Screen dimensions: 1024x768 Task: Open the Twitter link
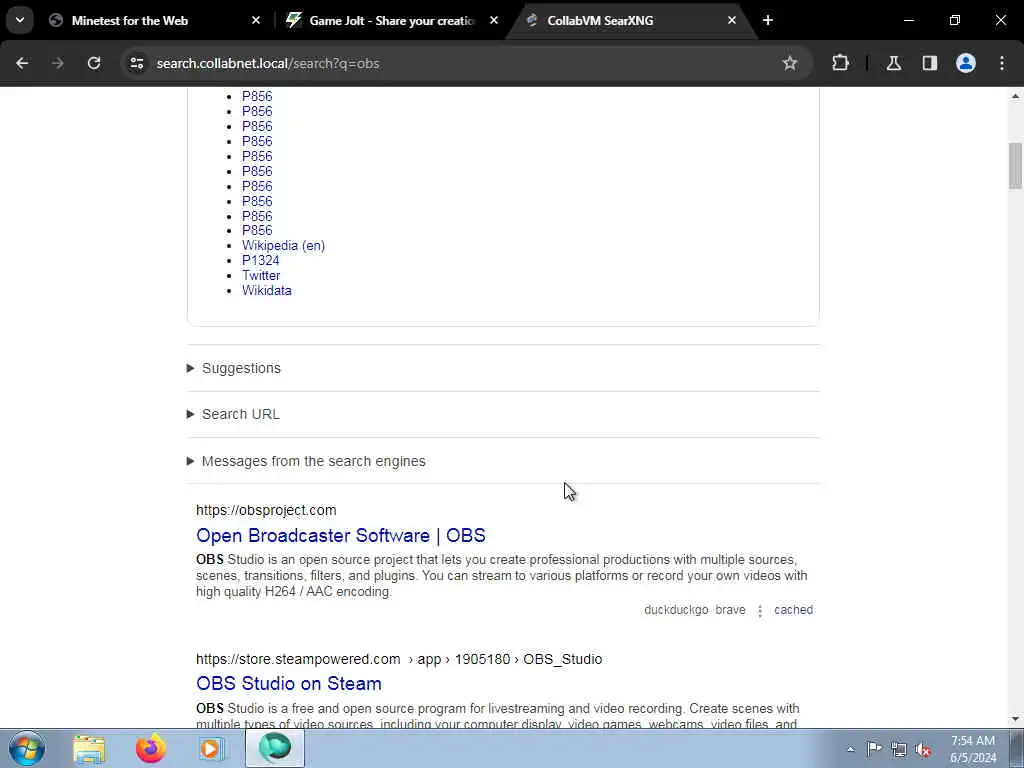(x=261, y=276)
